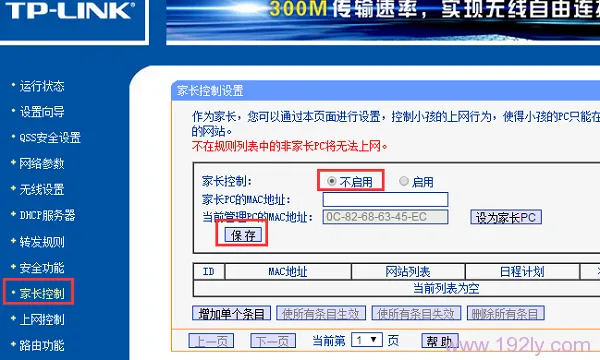Image resolution: width=600 pixels, height=360 pixels.
Task: Click the 增加单个条目 button
Action: [x=232, y=314]
